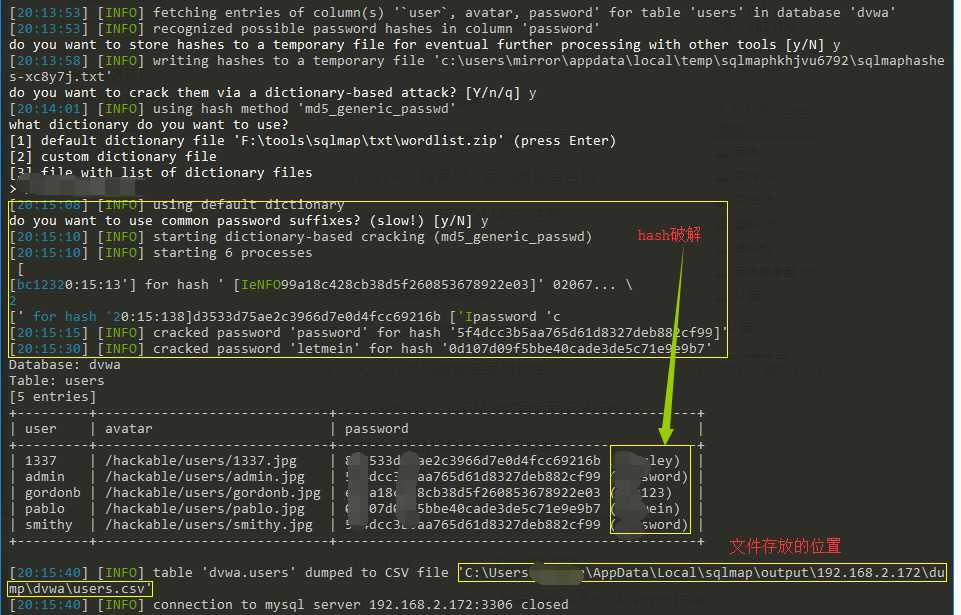Click the text 'md5_generic_passwd' in the hash method line
This screenshot has height=615, width=961.
[x=376, y=109]
